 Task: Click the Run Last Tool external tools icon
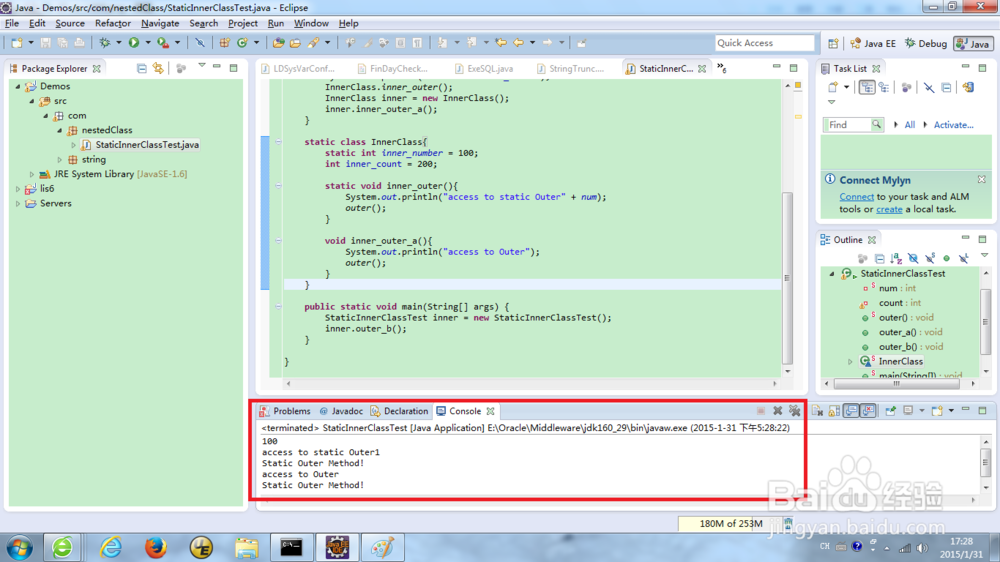pyautogui.click(x=163, y=43)
